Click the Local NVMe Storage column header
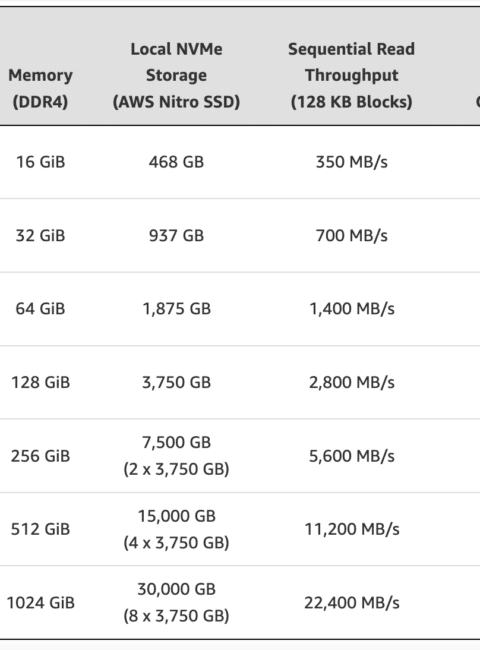The image size is (480, 650). click(176, 75)
